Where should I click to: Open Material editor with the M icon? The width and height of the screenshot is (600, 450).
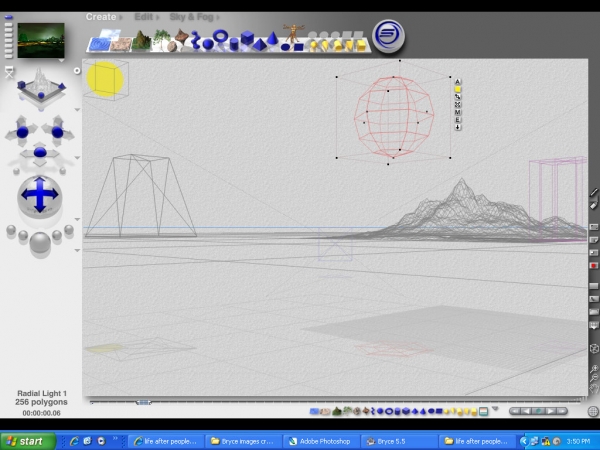[458, 112]
